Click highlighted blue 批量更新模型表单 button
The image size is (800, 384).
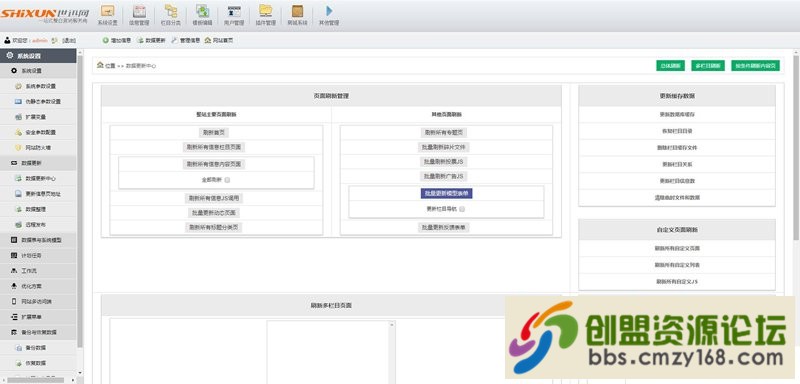point(446,193)
